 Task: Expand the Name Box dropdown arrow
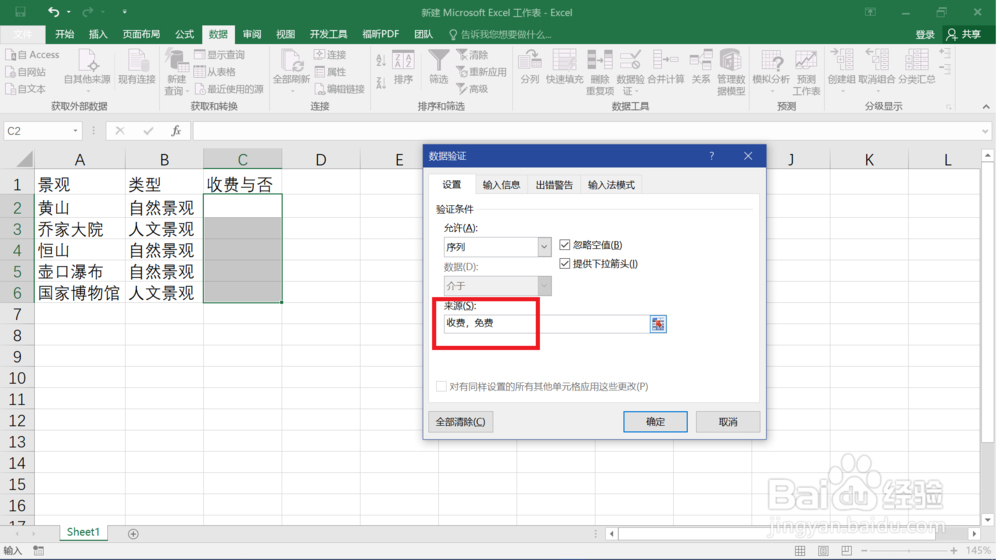click(75, 131)
